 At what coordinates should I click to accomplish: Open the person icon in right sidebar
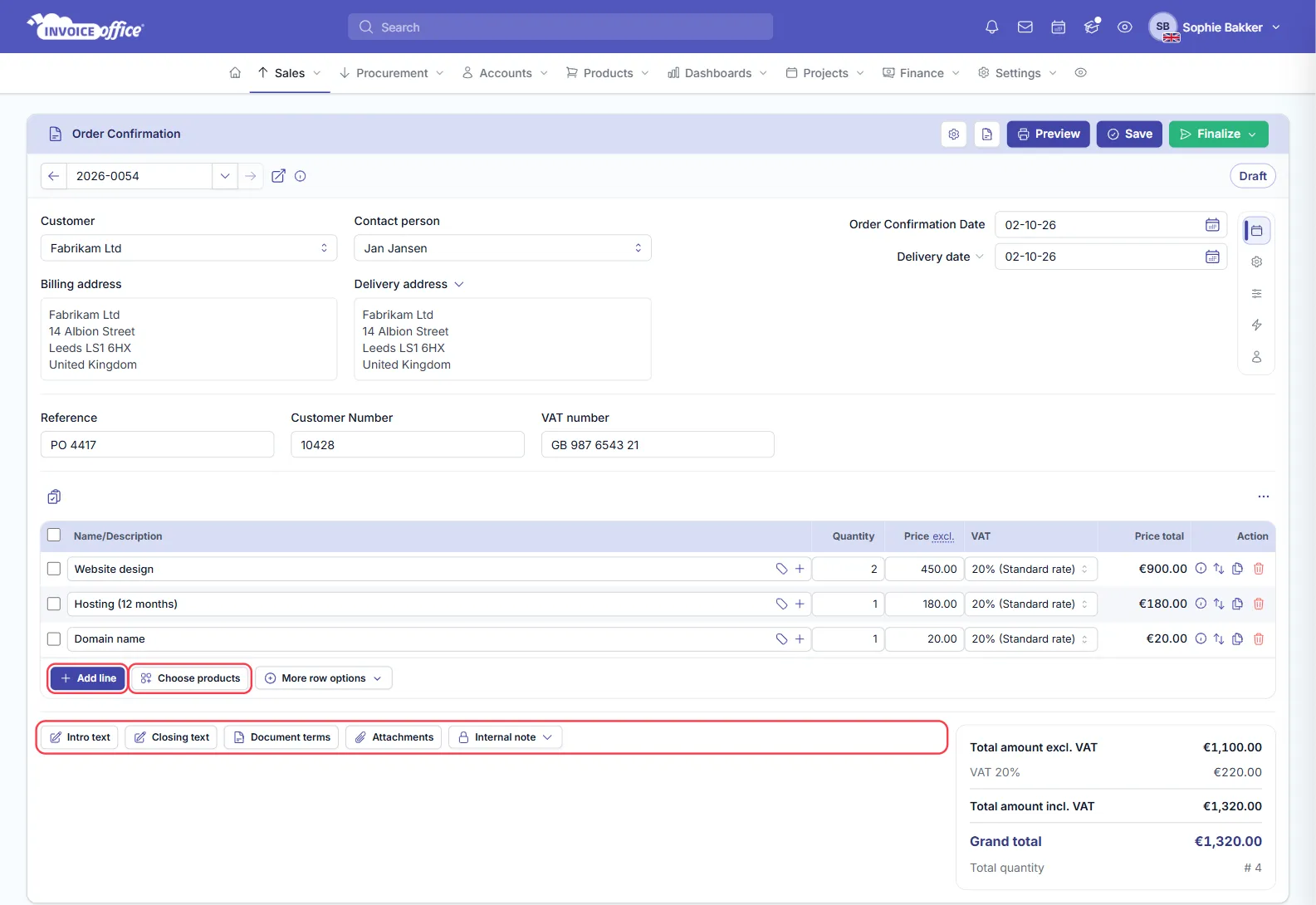[x=1257, y=357]
